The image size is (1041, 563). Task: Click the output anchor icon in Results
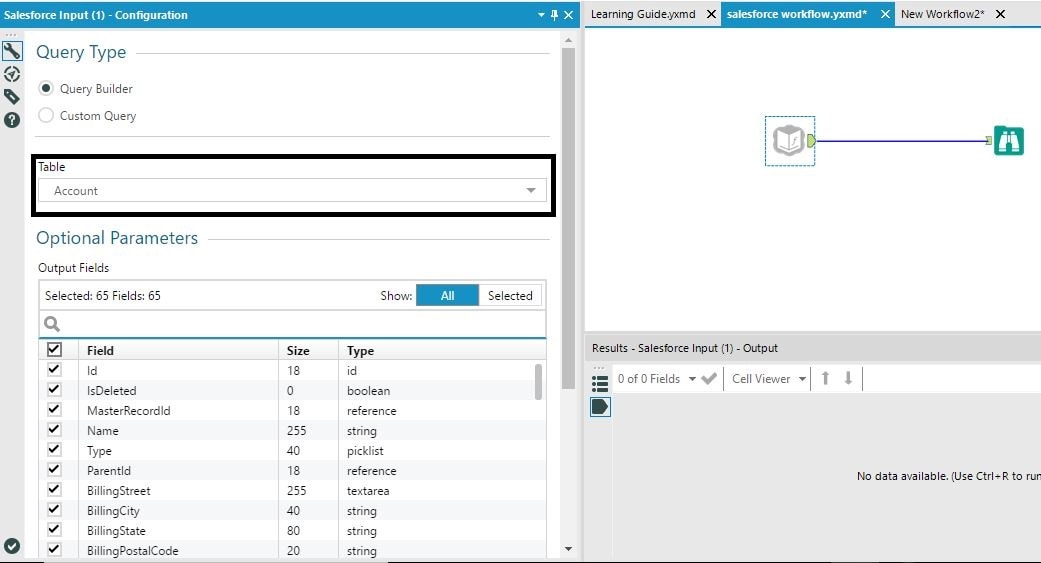click(x=600, y=407)
